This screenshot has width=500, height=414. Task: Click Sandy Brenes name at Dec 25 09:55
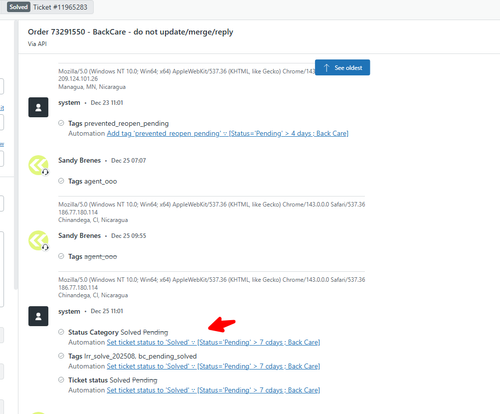click(x=79, y=236)
